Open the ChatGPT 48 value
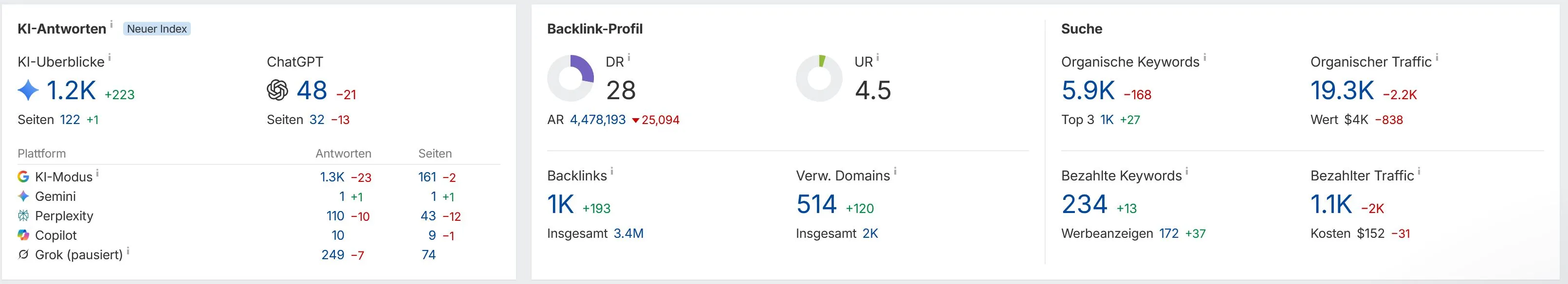 coord(312,90)
